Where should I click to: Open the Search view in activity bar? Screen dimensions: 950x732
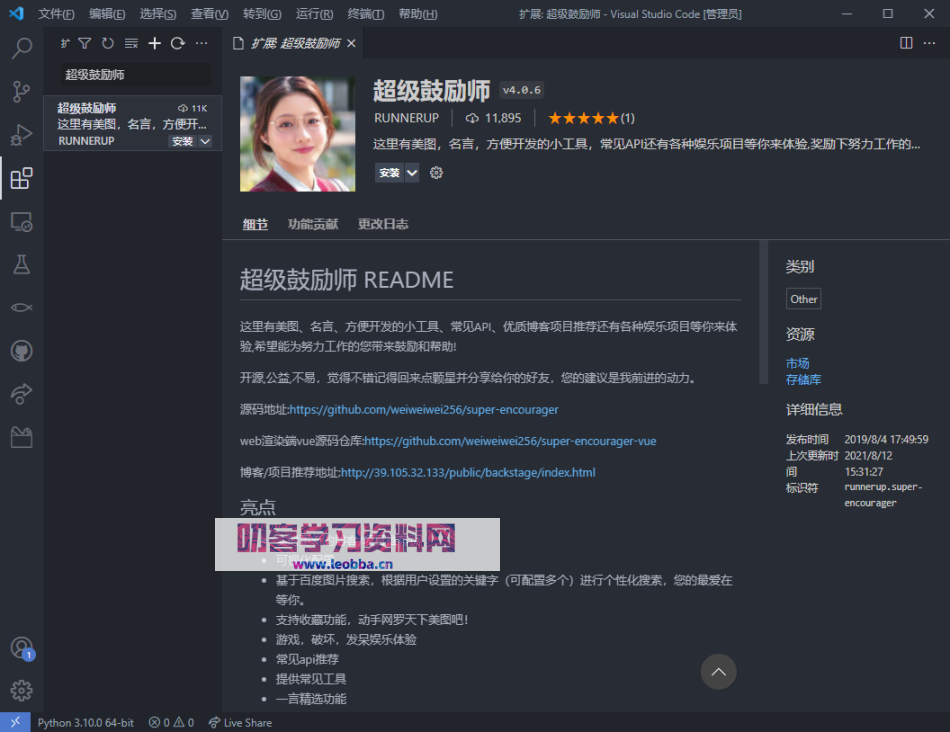click(21, 48)
